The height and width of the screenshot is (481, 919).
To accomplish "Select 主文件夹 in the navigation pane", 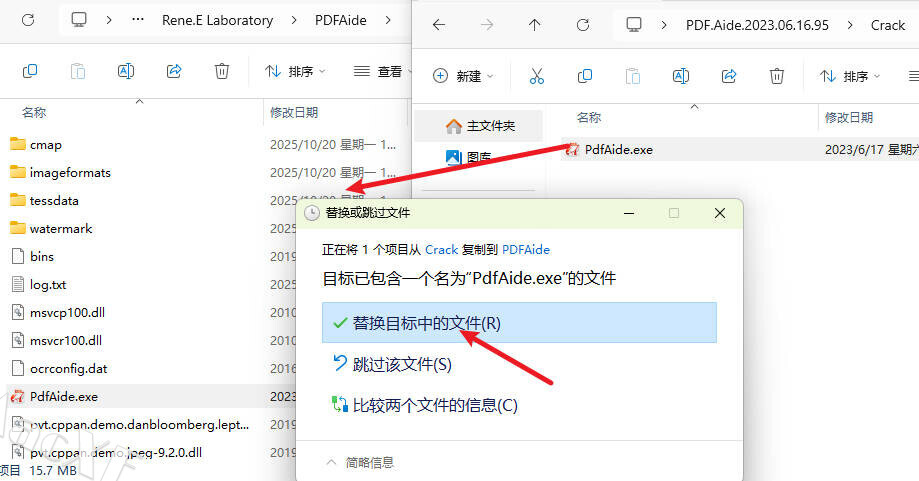I will click(480, 126).
